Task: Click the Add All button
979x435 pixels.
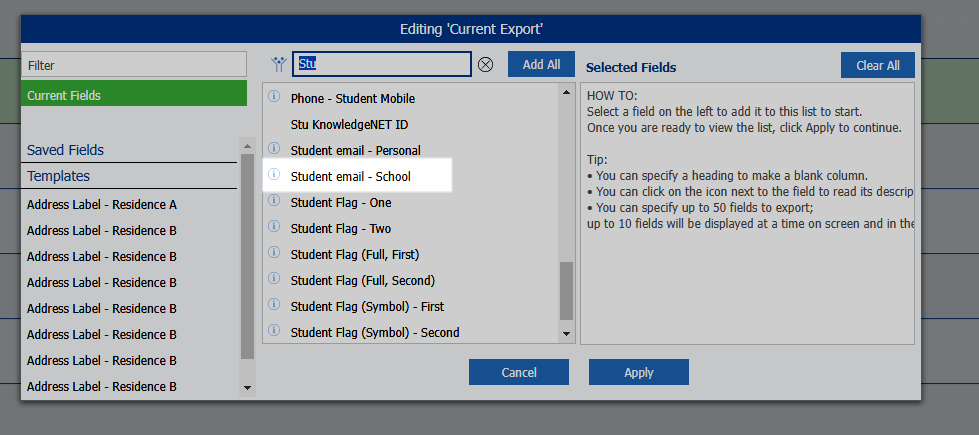Action: (541, 64)
